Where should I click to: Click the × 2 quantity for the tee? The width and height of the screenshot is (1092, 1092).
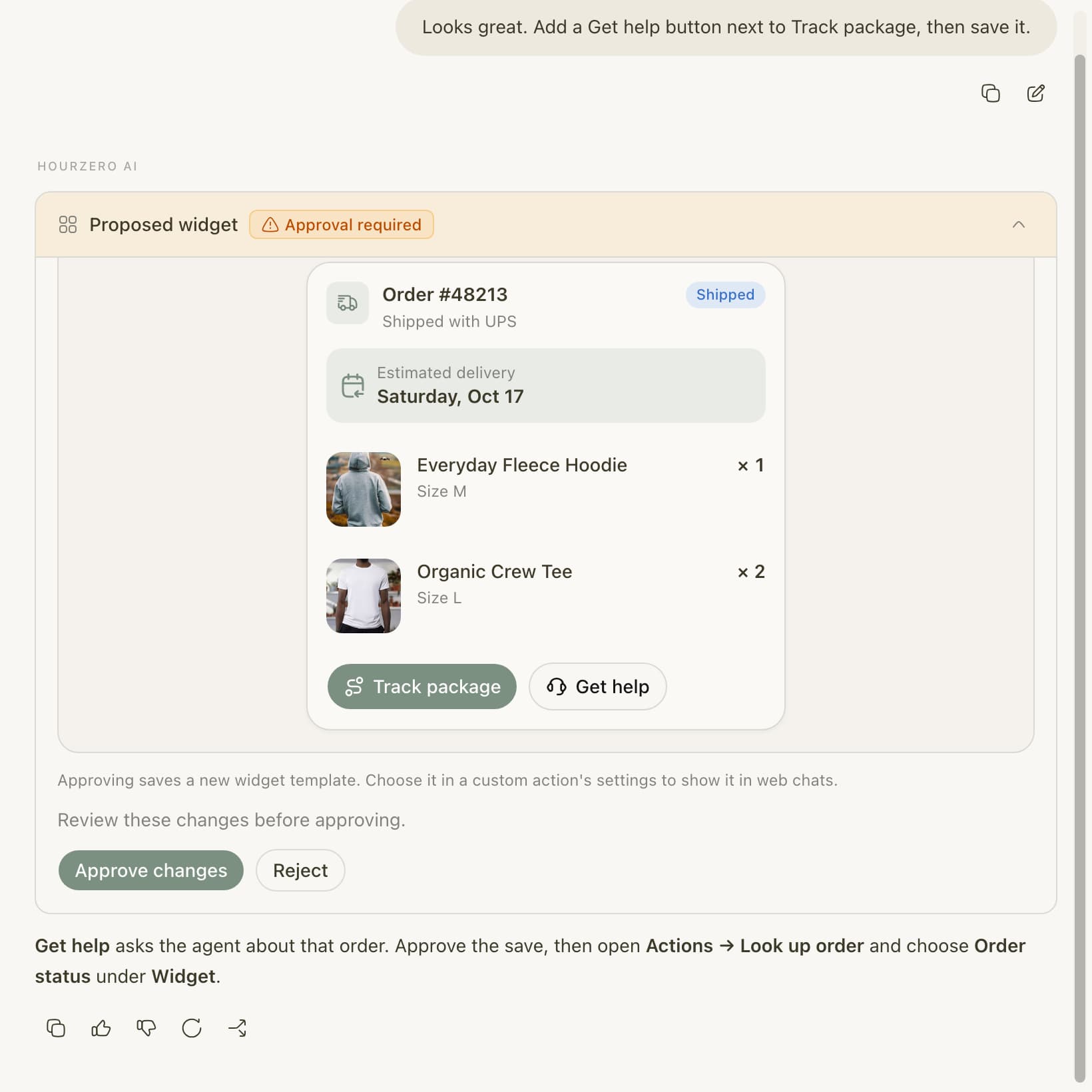pyautogui.click(x=751, y=571)
